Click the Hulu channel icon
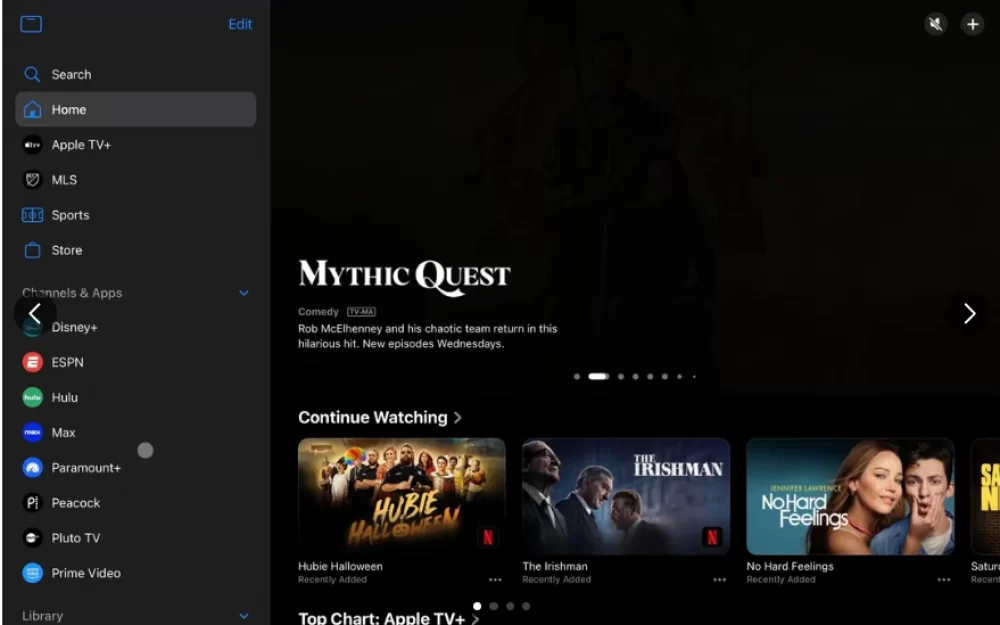This screenshot has height=625, width=1000. pyautogui.click(x=33, y=397)
